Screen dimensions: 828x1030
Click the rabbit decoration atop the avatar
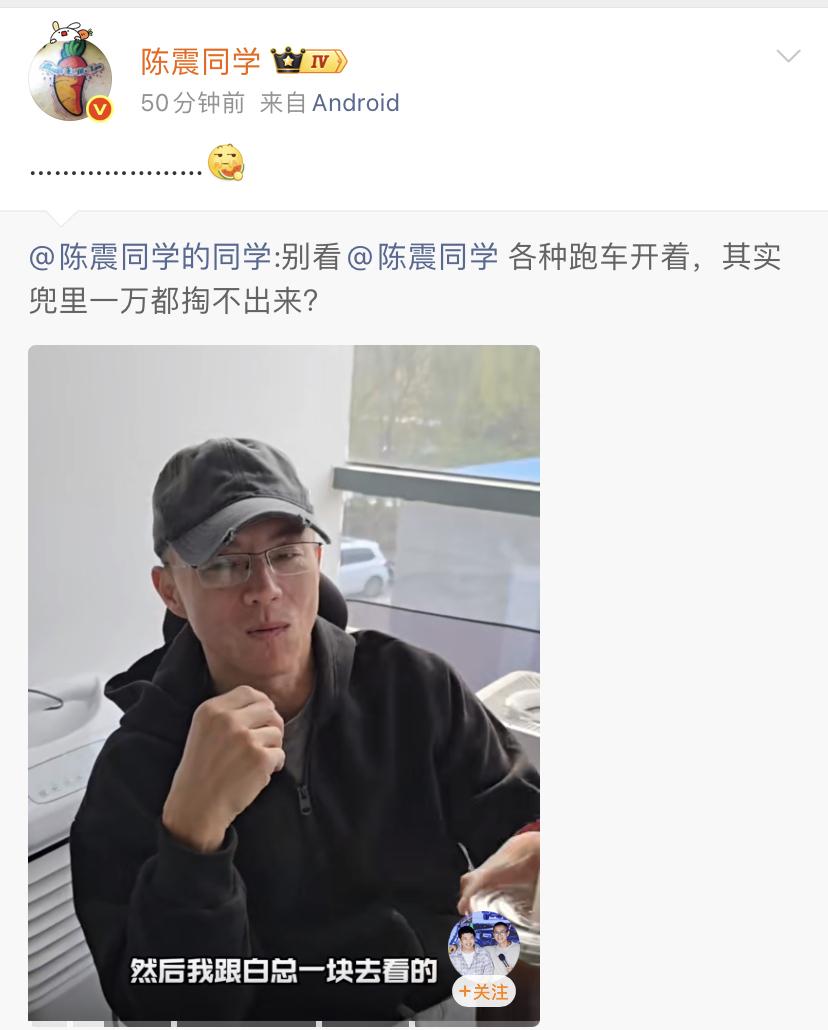(x=70, y=32)
